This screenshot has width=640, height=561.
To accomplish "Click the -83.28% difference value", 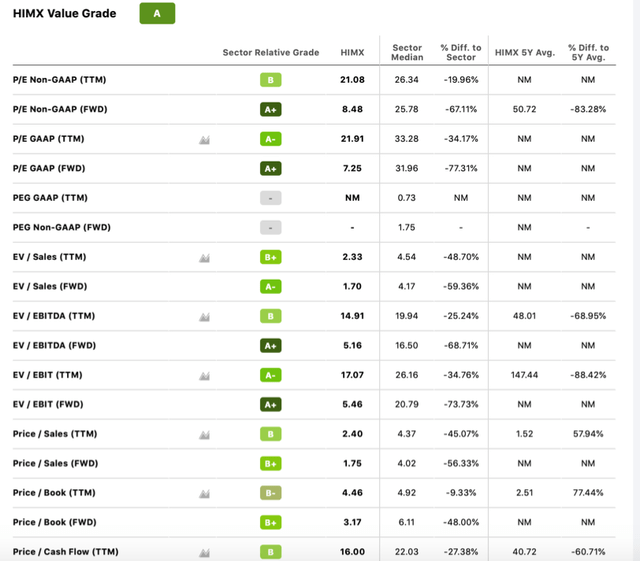I will (x=588, y=109).
